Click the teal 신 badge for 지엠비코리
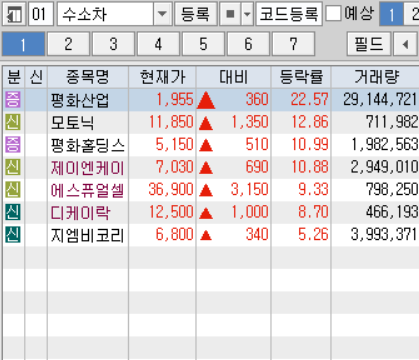Viewport: 419px width, 360px height. click(13, 234)
